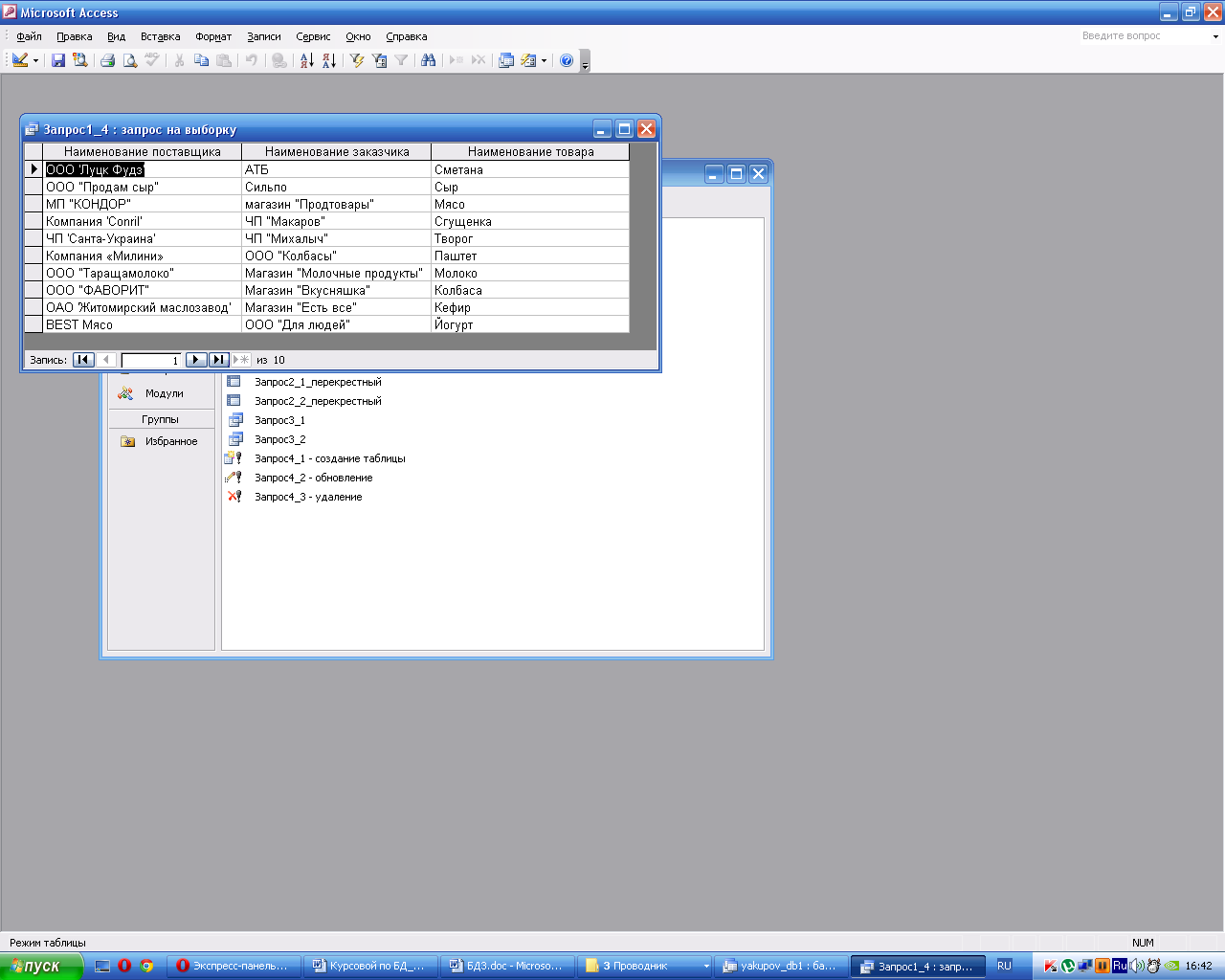The image size is (1225, 980).
Task: Open the Вставка menu
Action: [x=160, y=36]
